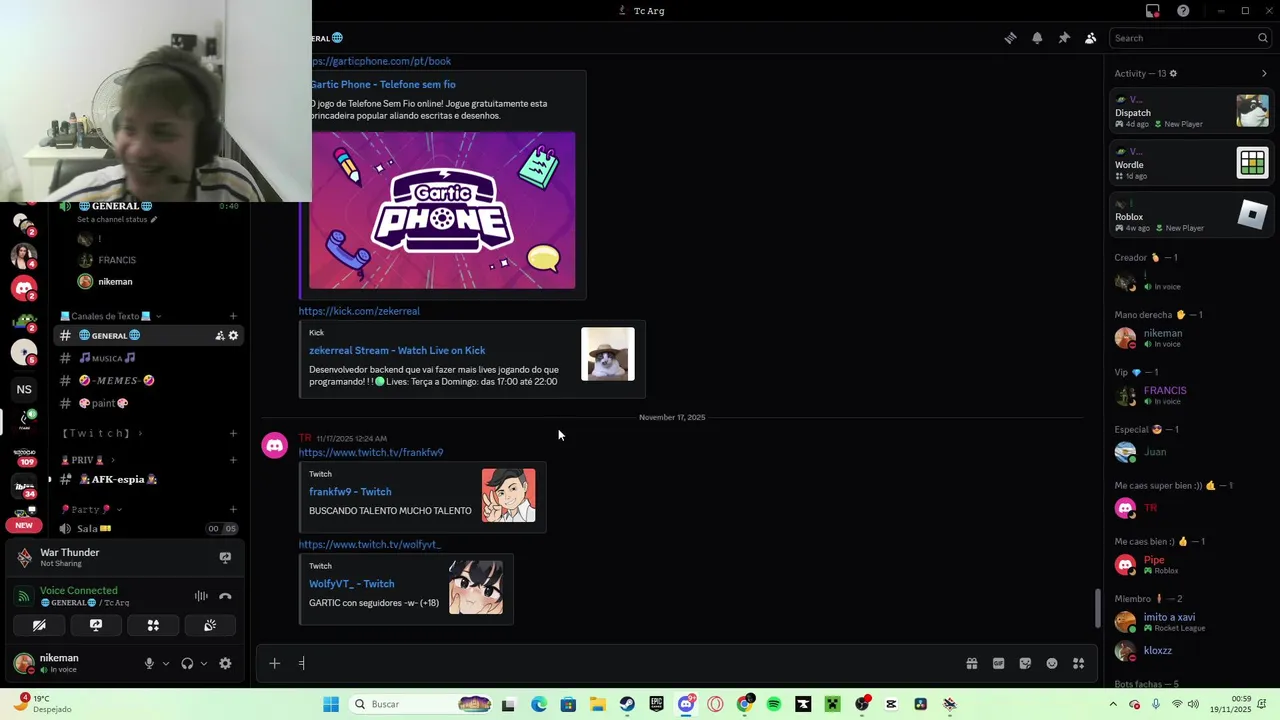Open member nikeman in member list

(1191, 338)
